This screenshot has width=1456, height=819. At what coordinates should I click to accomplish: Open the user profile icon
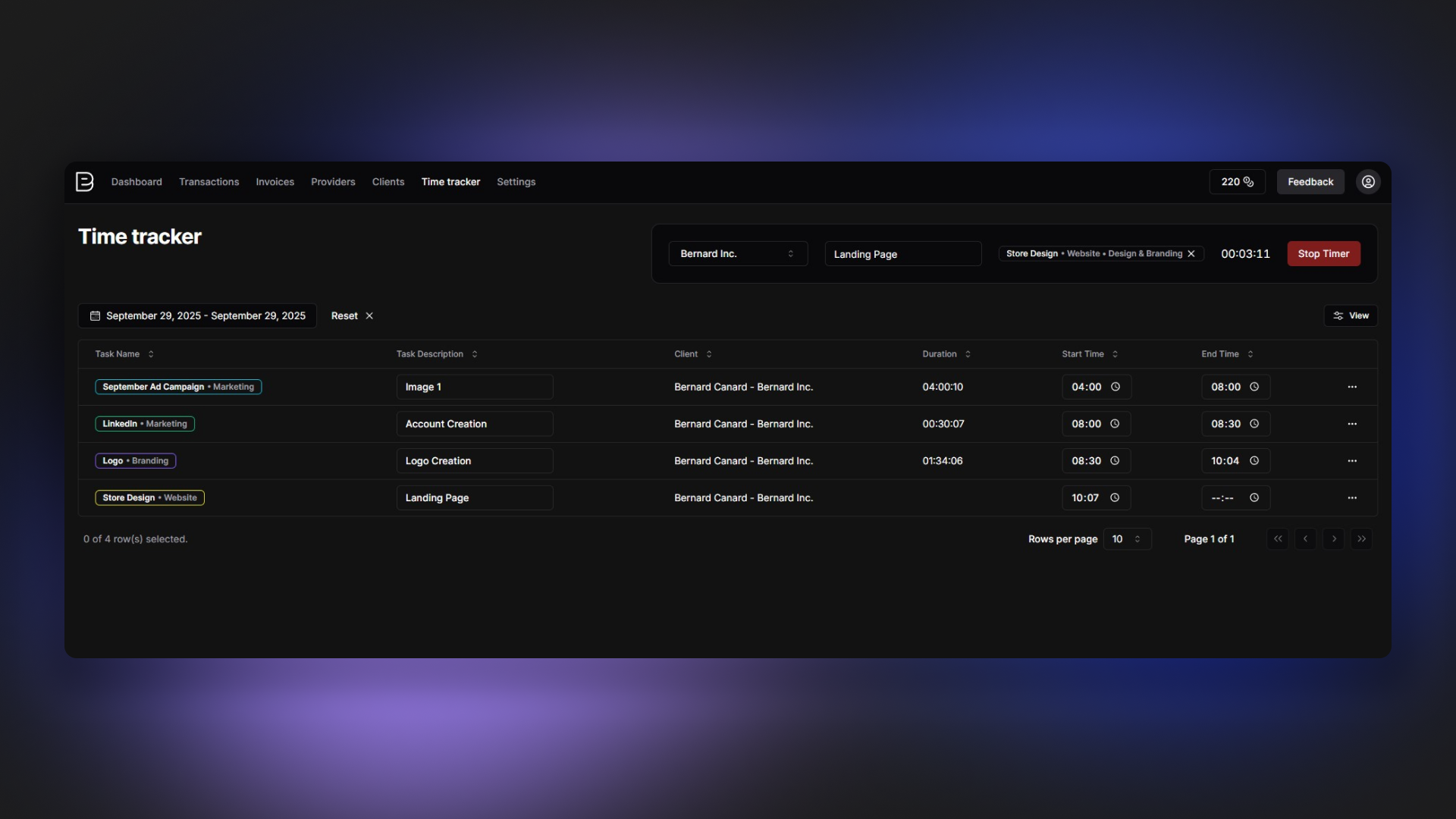click(1367, 181)
